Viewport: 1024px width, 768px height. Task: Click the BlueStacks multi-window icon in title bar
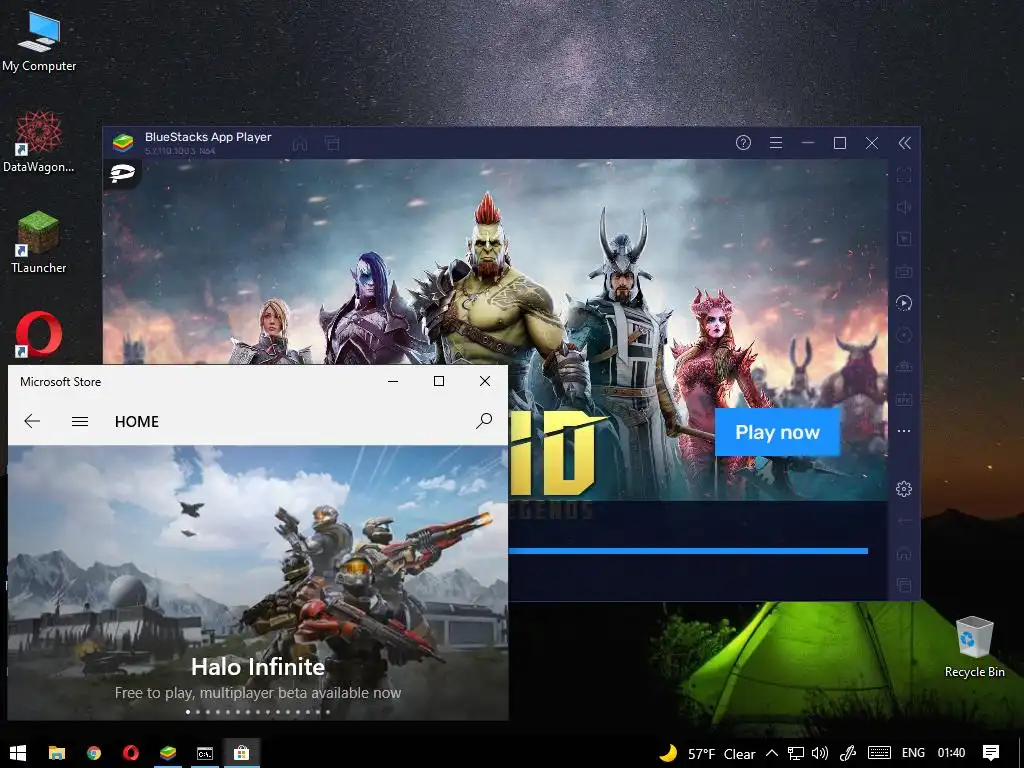click(332, 144)
